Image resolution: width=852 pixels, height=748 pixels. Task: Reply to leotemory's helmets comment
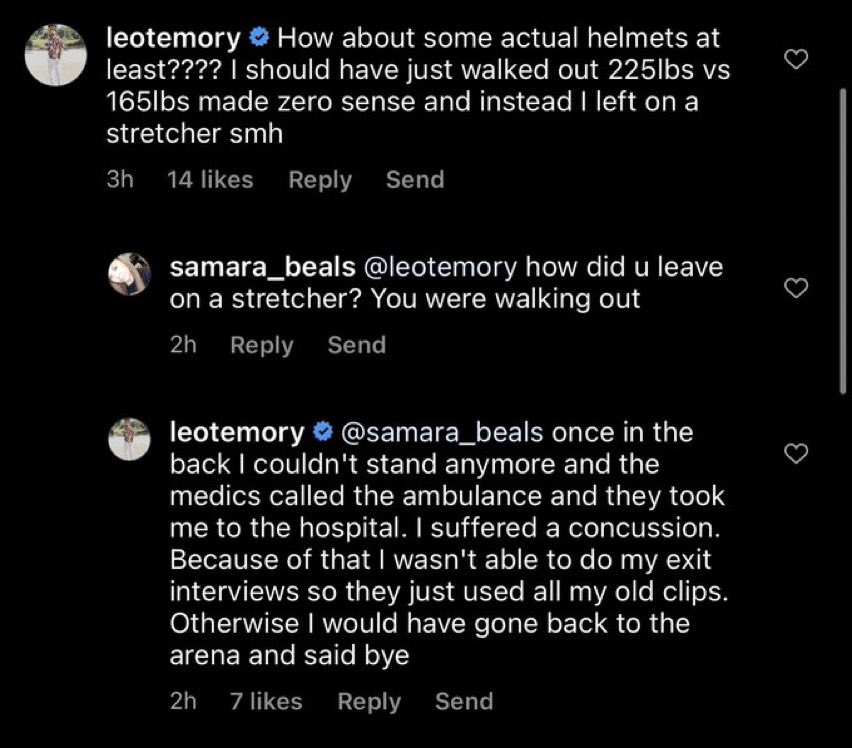[x=320, y=180]
